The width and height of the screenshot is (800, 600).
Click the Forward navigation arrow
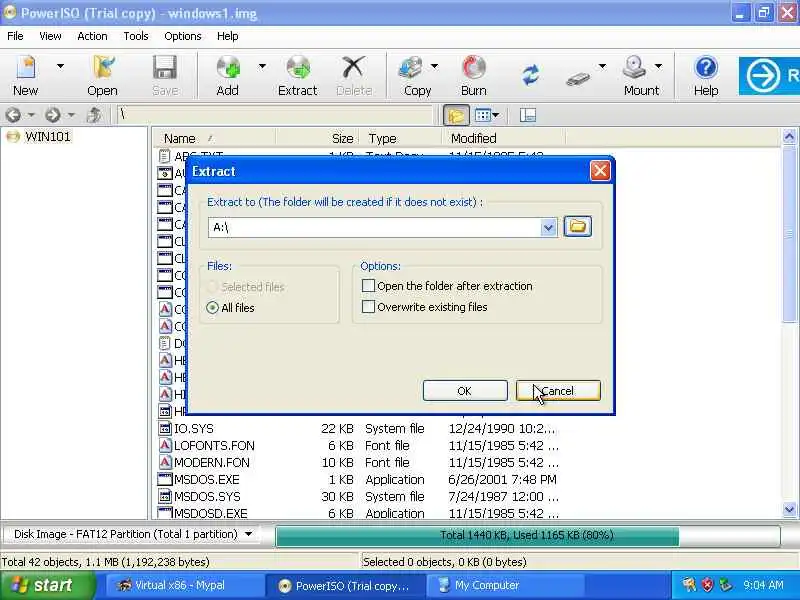coord(53,115)
